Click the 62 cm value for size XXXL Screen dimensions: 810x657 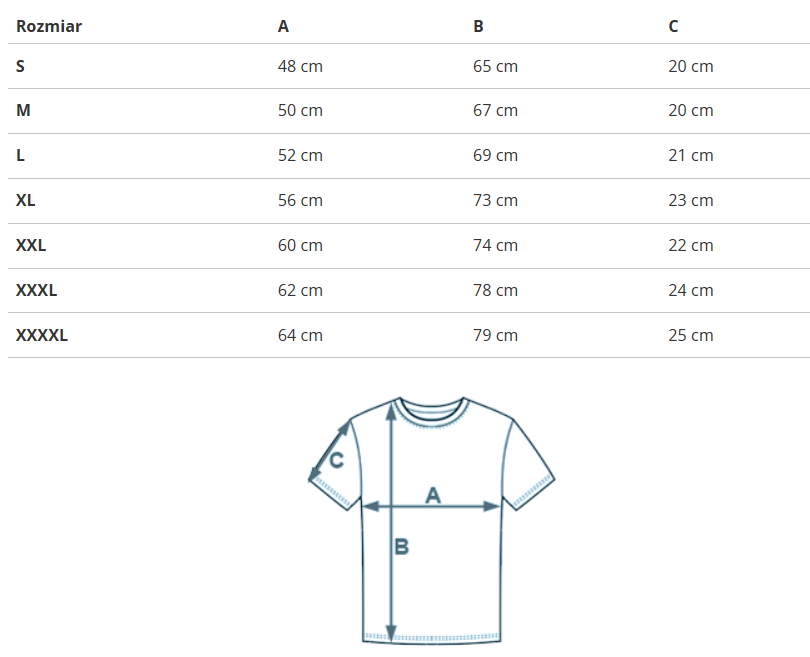point(300,290)
